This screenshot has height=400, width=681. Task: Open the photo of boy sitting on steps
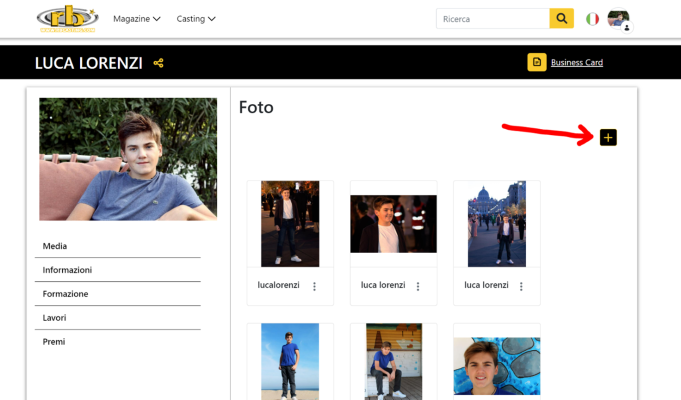(x=393, y=361)
